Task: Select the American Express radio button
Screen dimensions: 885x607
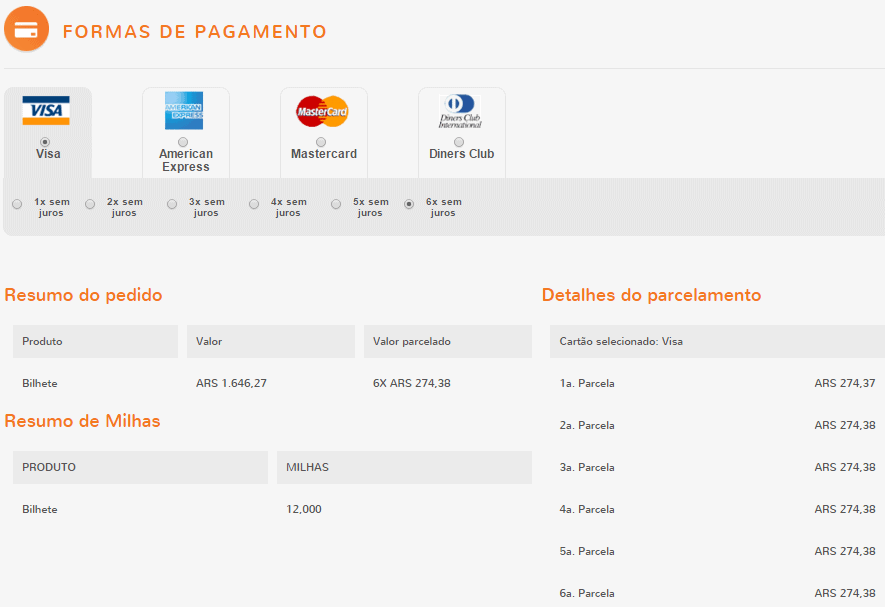Action: pos(183,142)
